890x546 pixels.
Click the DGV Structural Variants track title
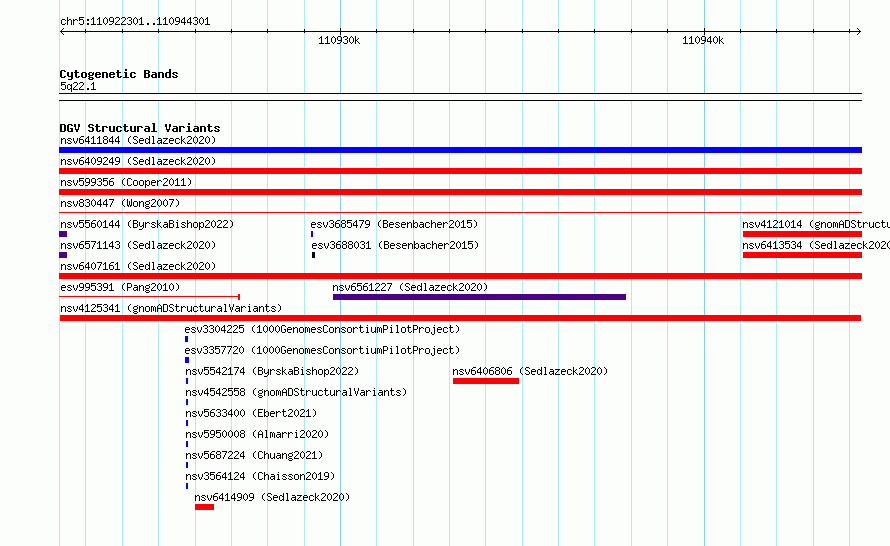(140, 128)
